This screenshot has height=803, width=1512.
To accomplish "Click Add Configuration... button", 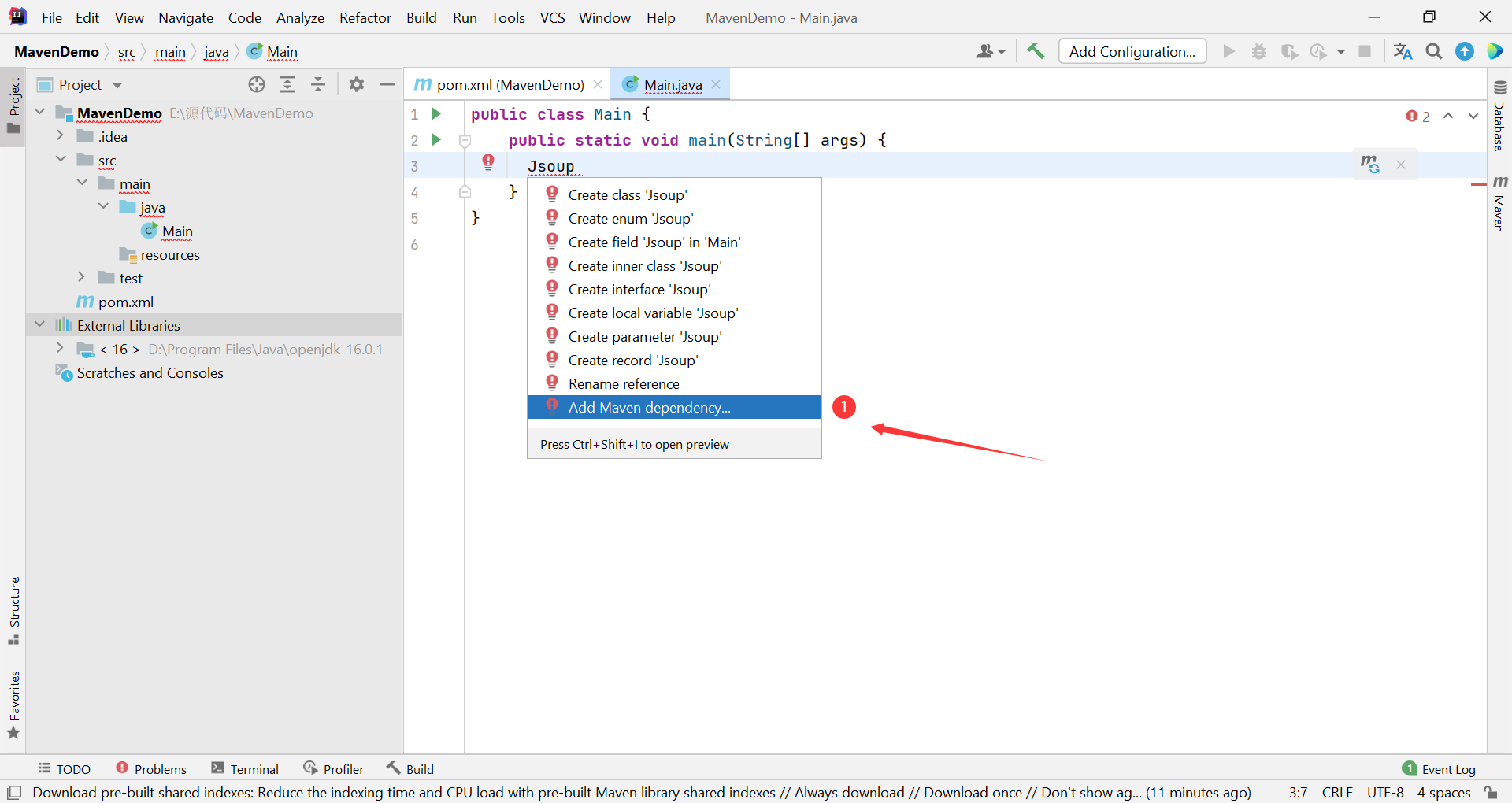I will tap(1132, 51).
